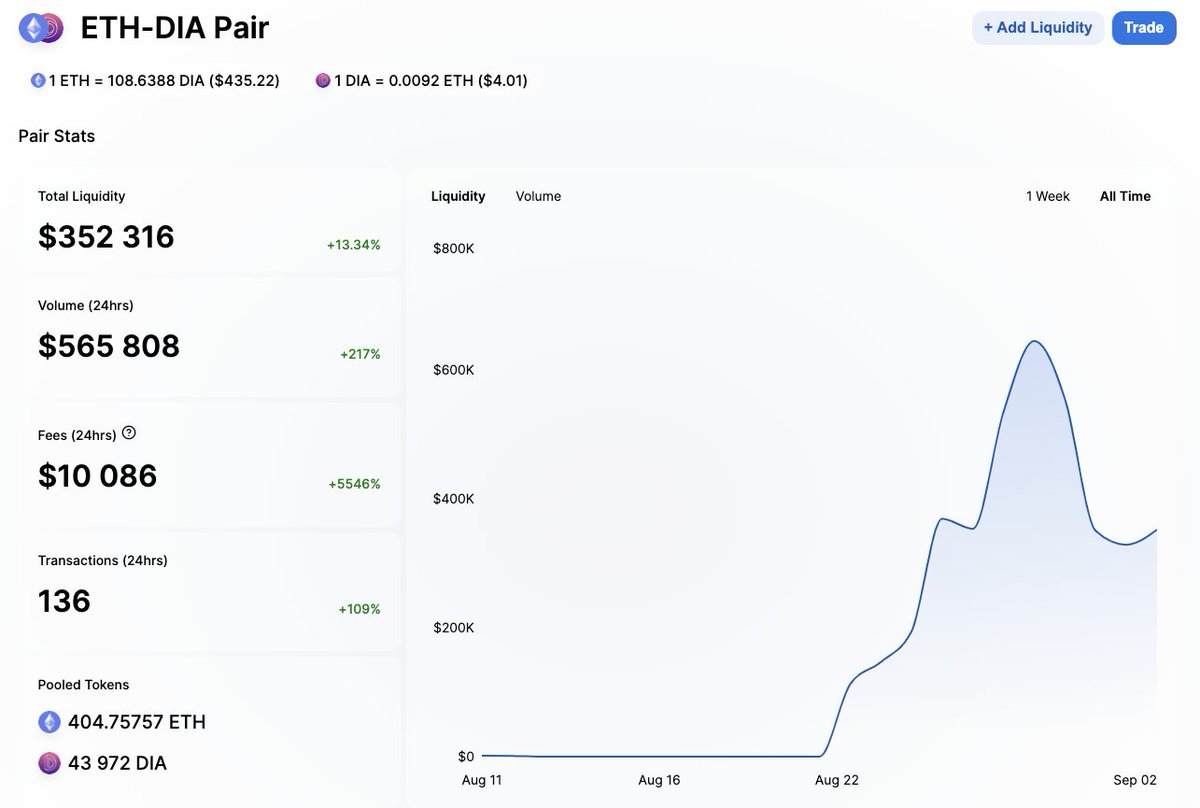Click the $800K axis label
The width and height of the screenshot is (1200, 808).
coord(454,248)
